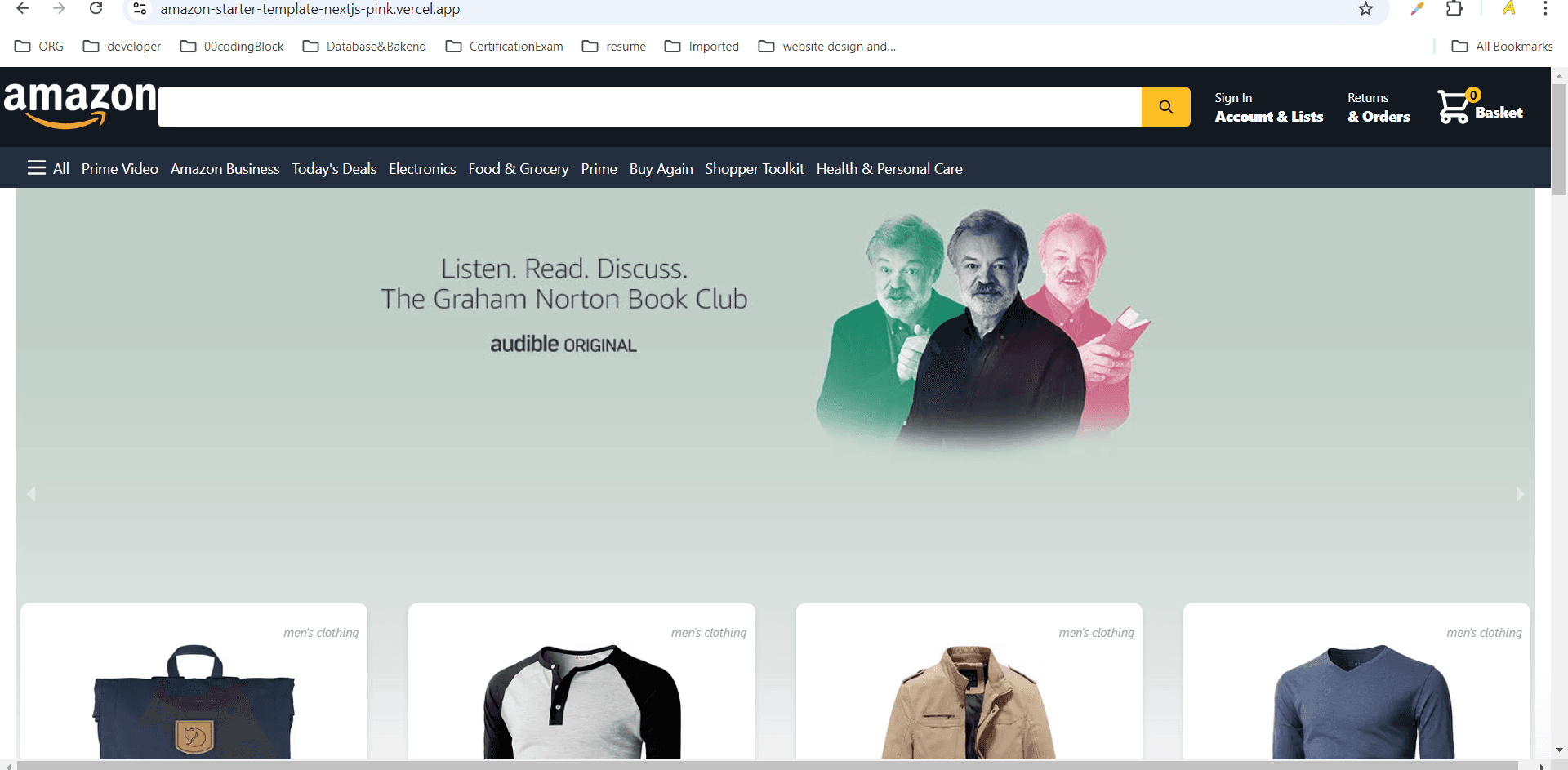Viewport: 1568px width, 770px height.
Task: Select the eyedropper icon in the toolbar
Action: click(1418, 9)
